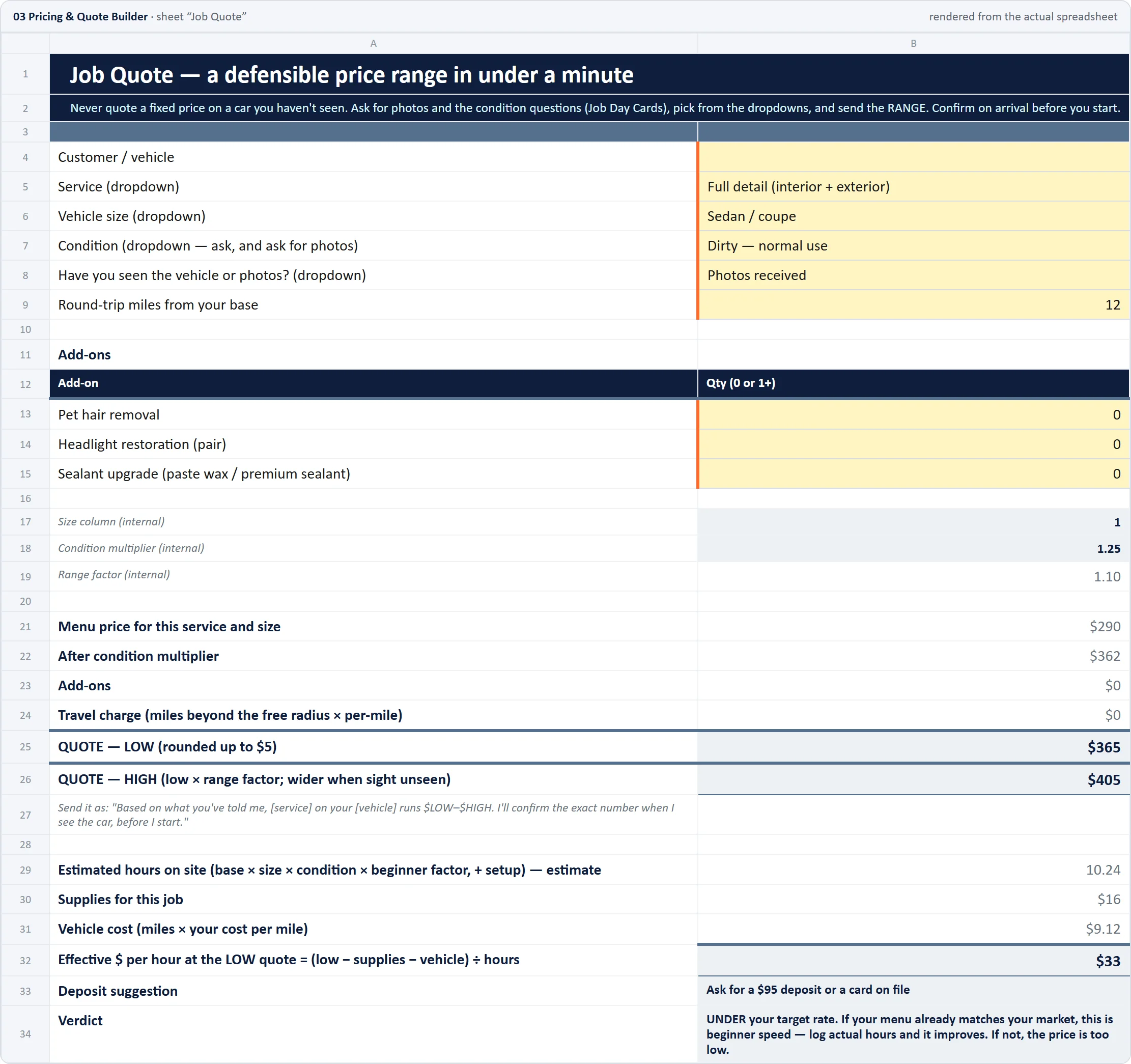Click the 'QUOTE — LOW' label
This screenshot has width=1131, height=1064.
click(x=167, y=746)
